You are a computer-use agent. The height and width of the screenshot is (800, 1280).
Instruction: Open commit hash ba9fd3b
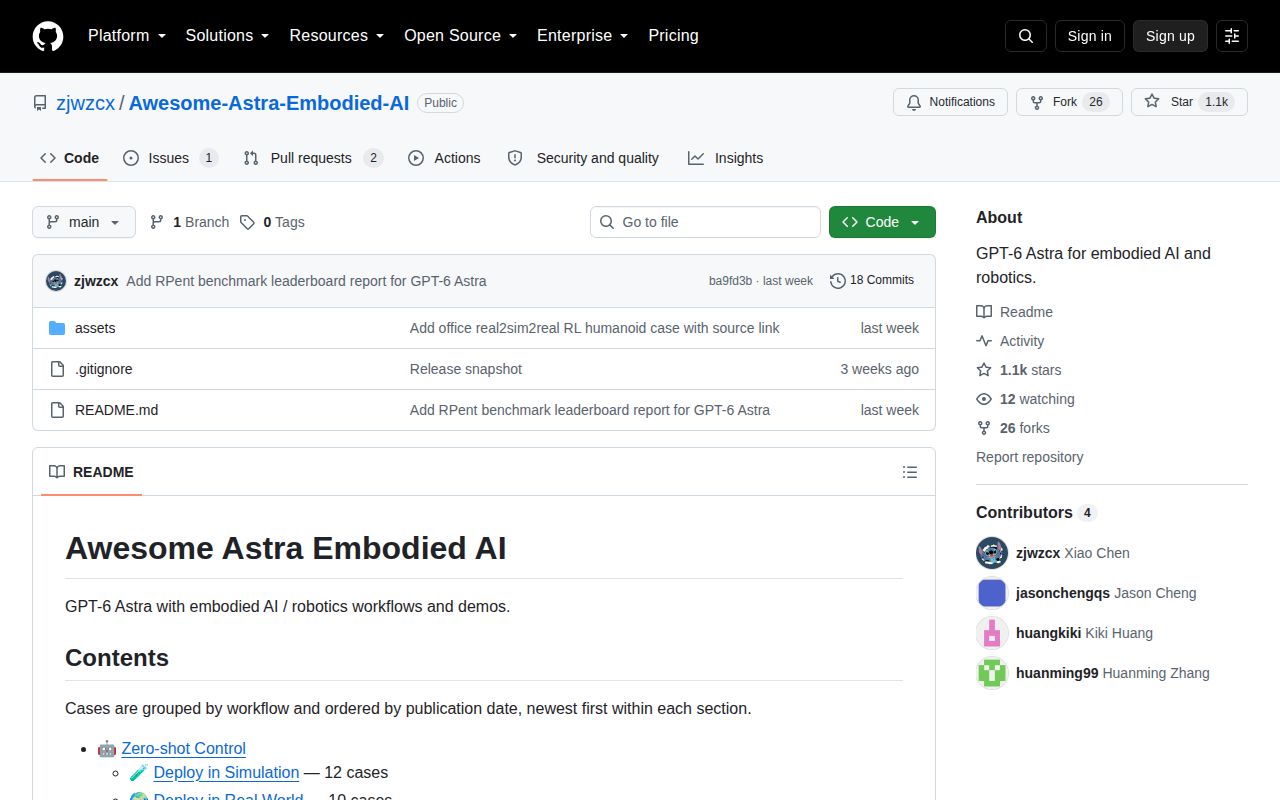point(730,281)
